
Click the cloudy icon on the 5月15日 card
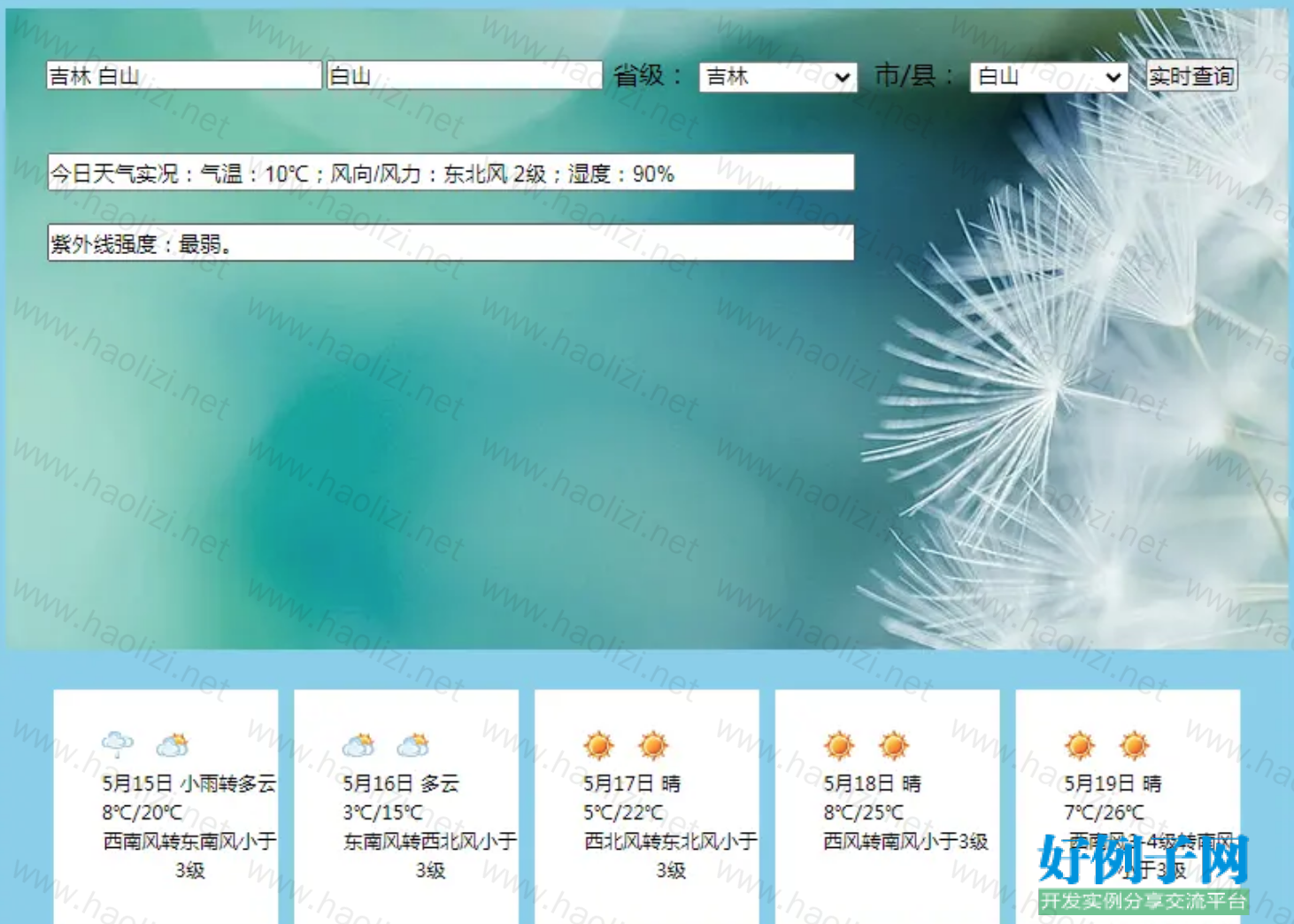tap(173, 745)
